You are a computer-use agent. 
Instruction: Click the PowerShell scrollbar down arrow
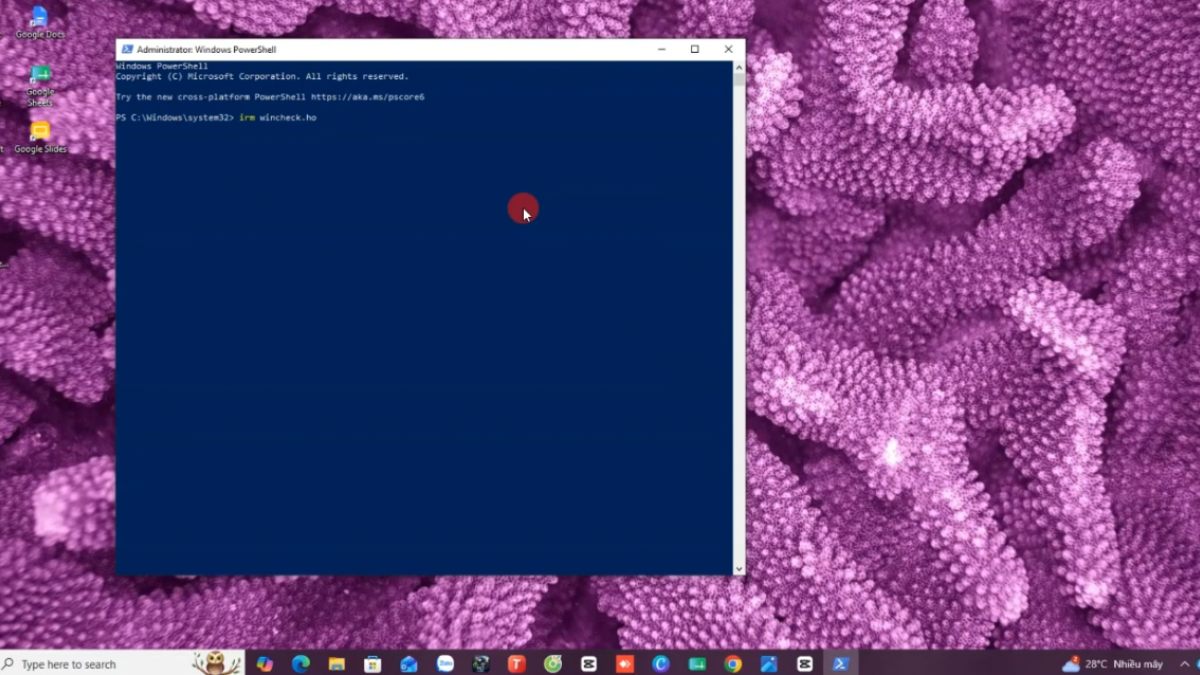point(739,569)
